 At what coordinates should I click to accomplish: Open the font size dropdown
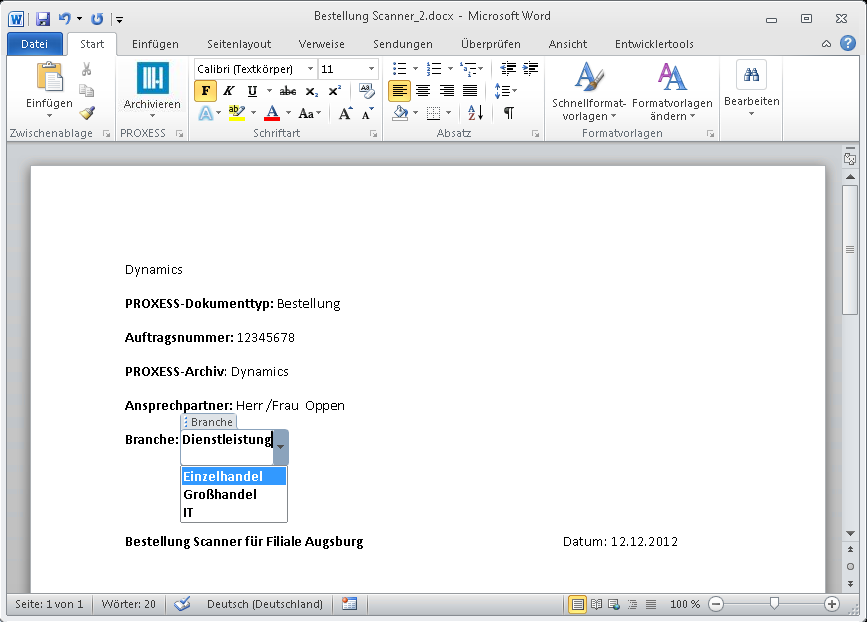372,69
